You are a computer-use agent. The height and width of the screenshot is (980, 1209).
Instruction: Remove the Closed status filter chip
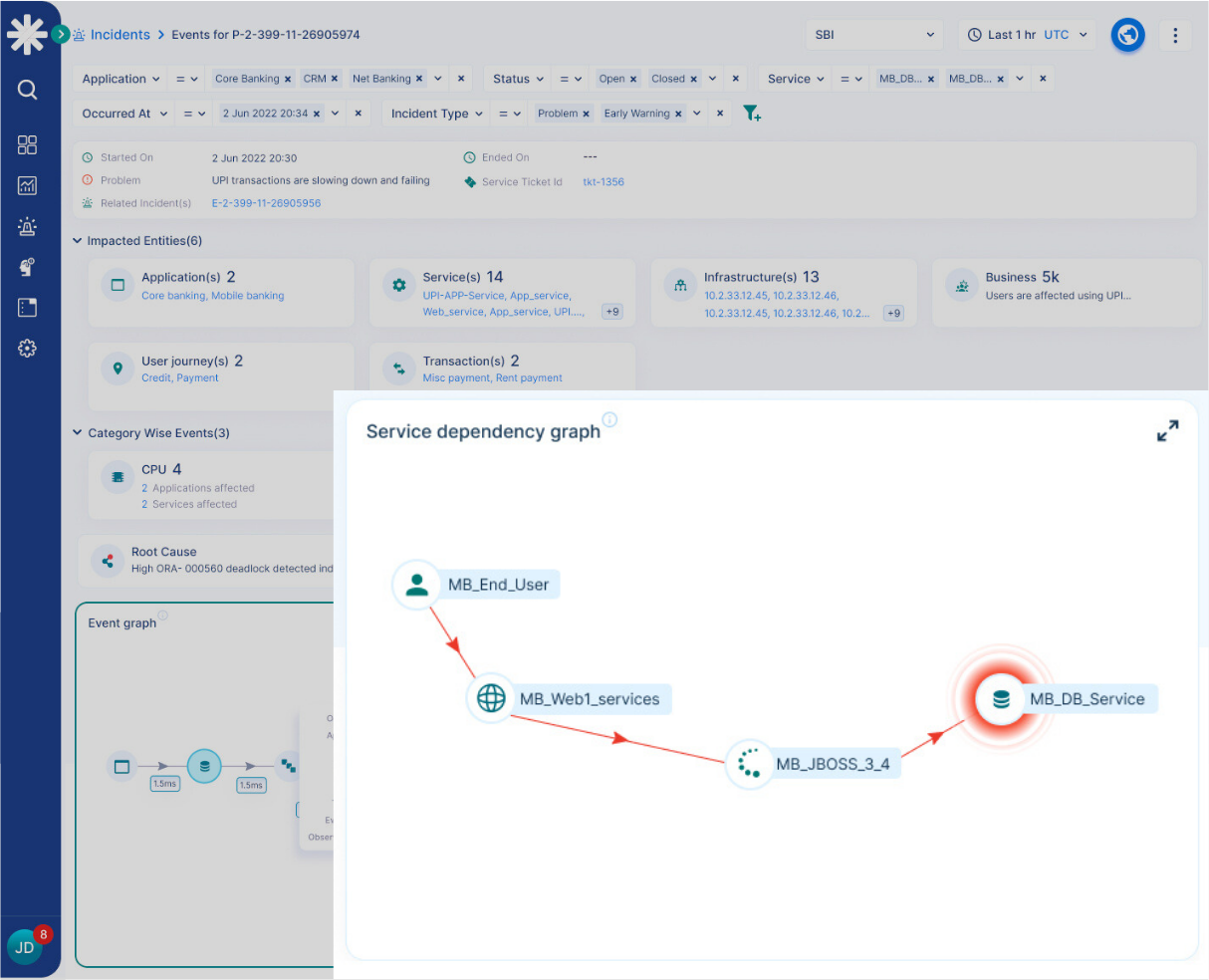coord(693,79)
